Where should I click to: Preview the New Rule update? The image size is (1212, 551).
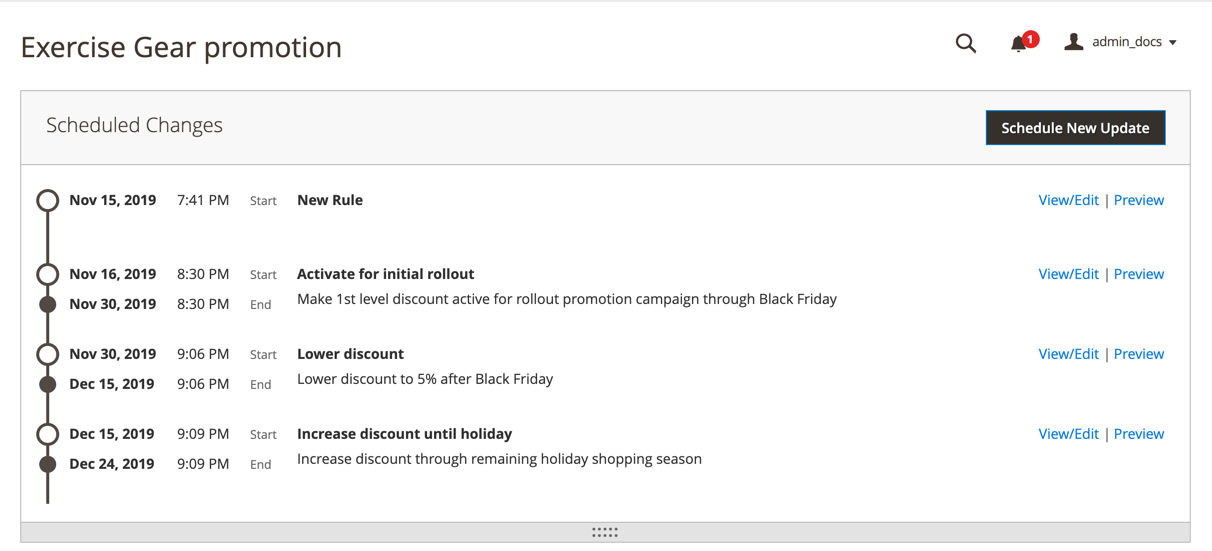[1138, 200]
